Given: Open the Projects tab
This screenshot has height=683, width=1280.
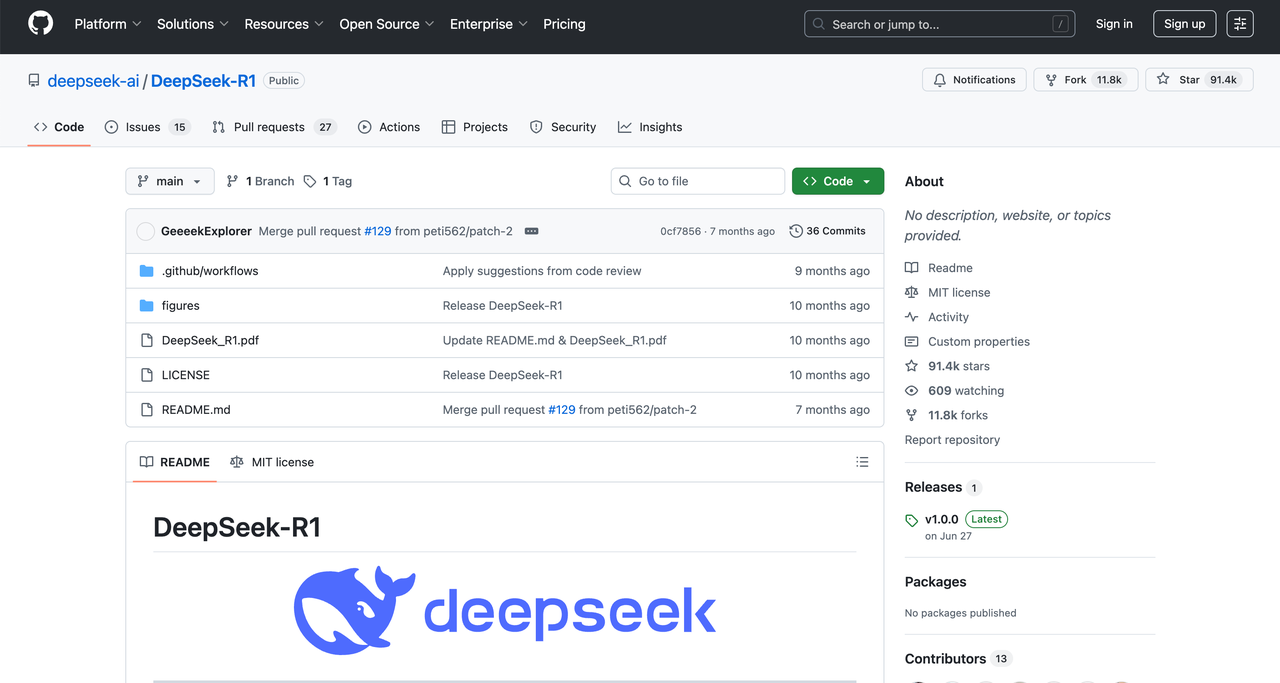Looking at the screenshot, I should pos(475,127).
